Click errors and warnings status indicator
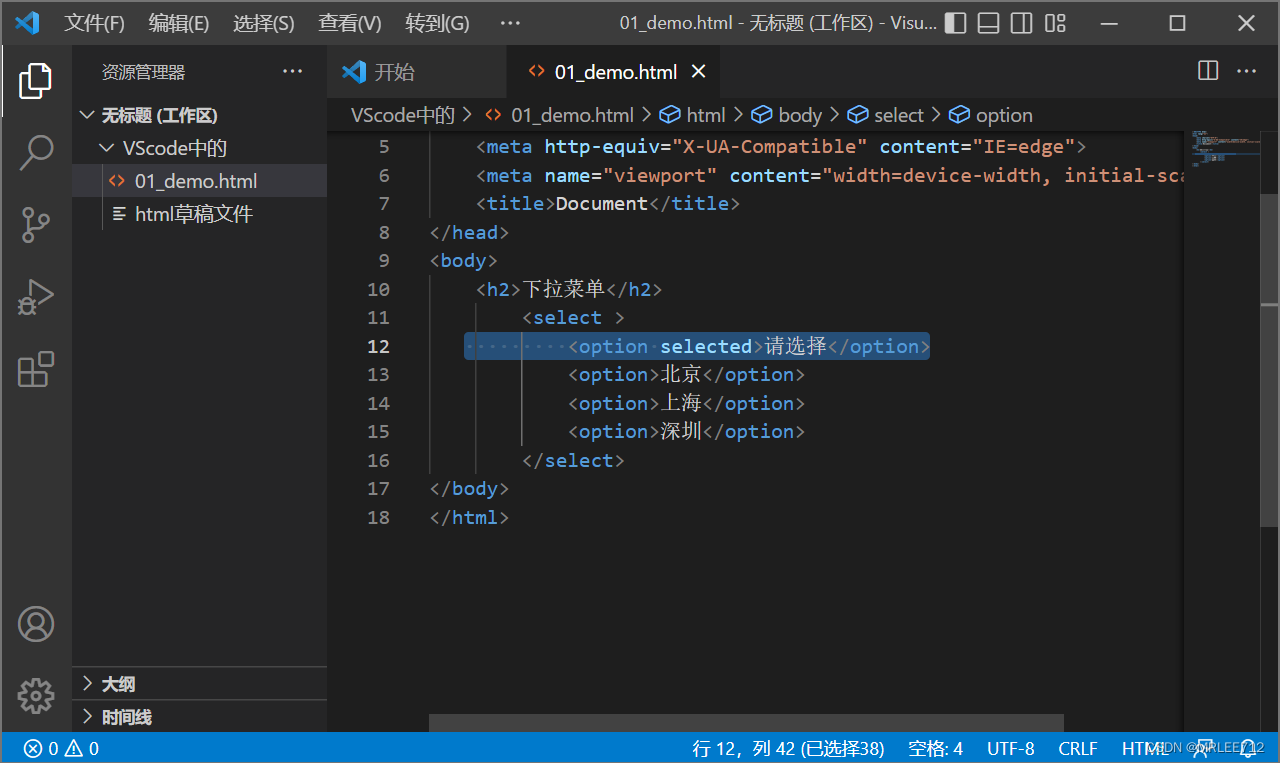This screenshot has height=763, width=1280. [x=62, y=748]
